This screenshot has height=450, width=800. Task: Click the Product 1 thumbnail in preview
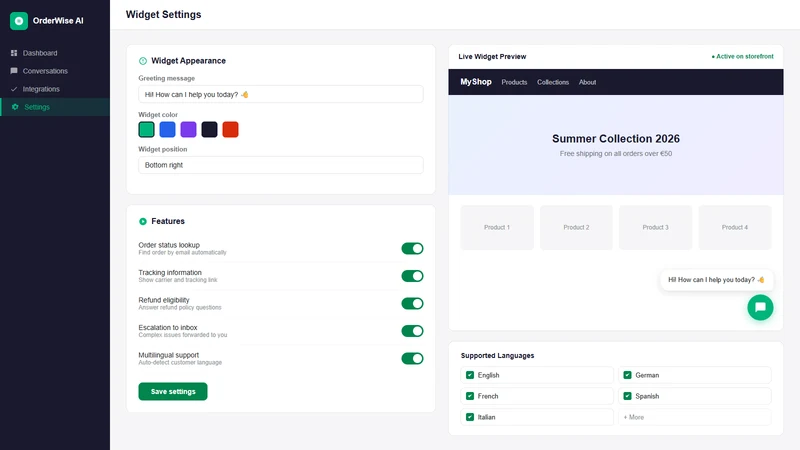tap(497, 228)
